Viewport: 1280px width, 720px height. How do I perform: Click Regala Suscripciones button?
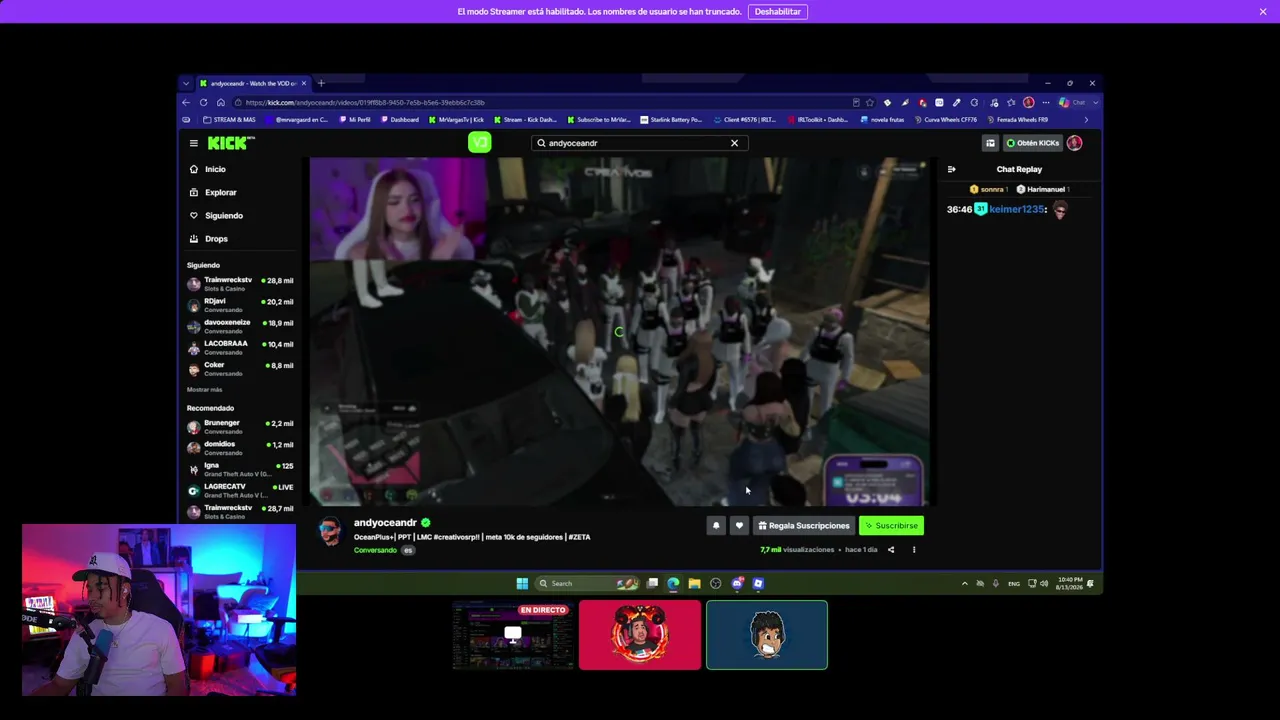(804, 526)
